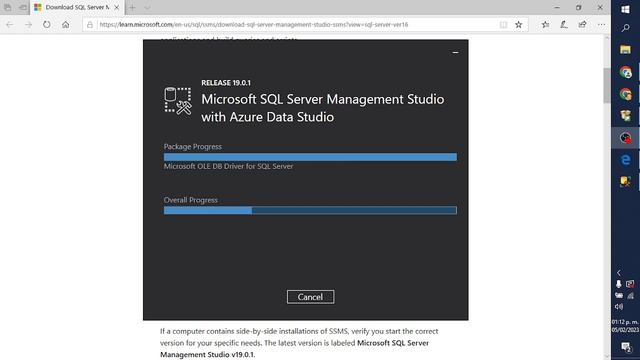Image resolution: width=640 pixels, height=360 pixels.
Task: Open a new browser tab
Action: (x=132, y=7)
